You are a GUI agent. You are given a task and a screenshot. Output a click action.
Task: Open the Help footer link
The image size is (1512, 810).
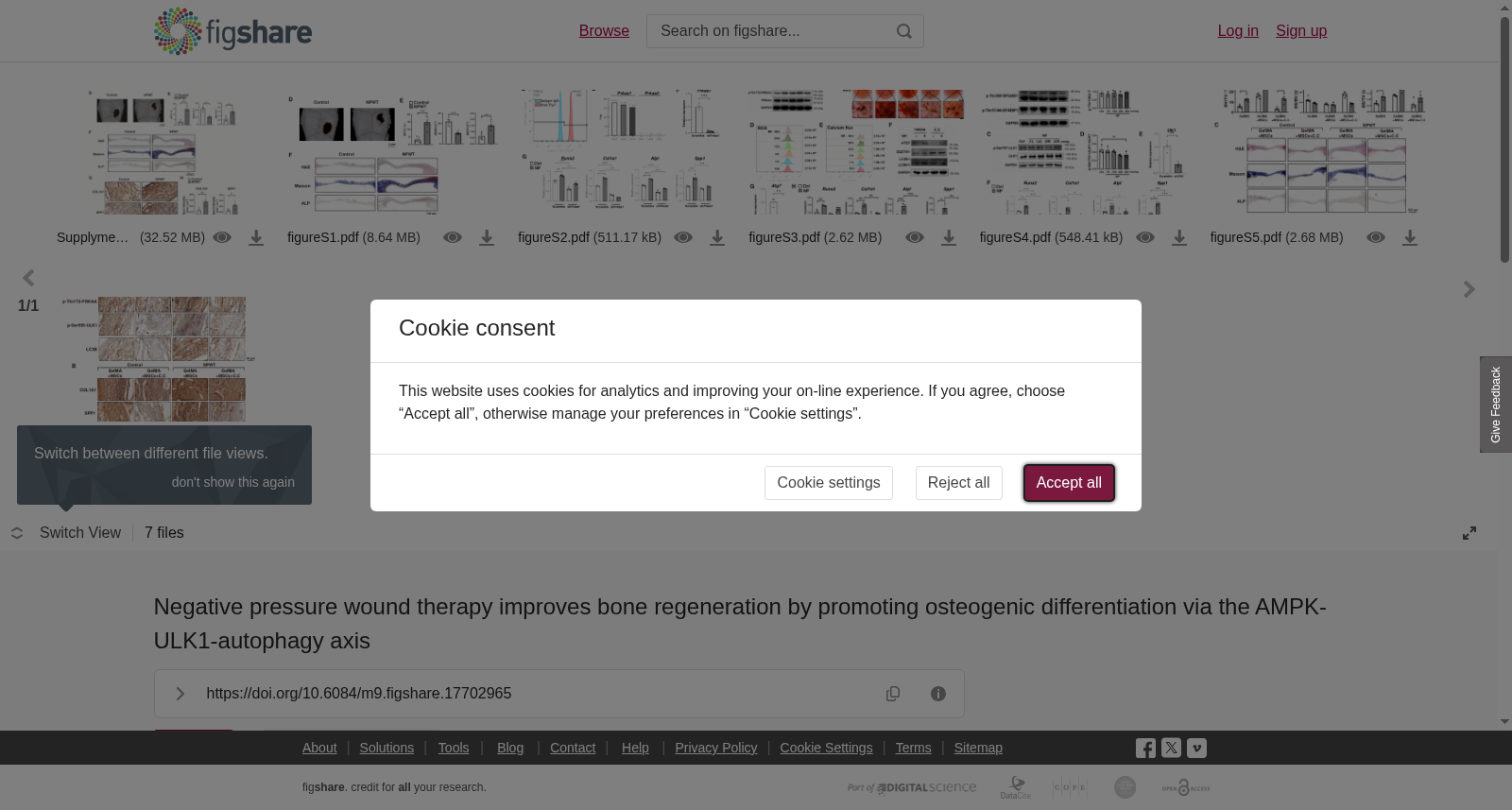tap(635, 748)
